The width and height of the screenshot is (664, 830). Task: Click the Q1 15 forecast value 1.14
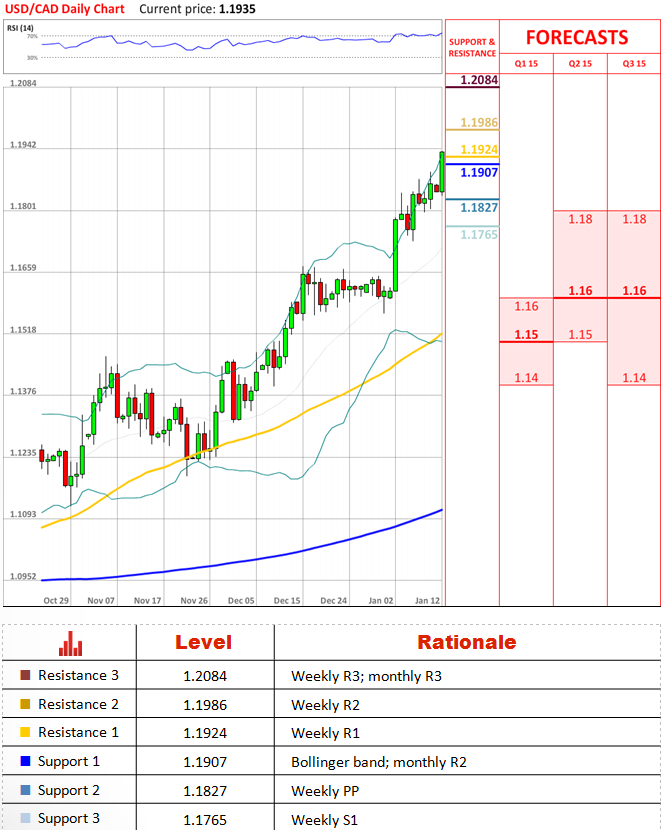pyautogui.click(x=526, y=377)
